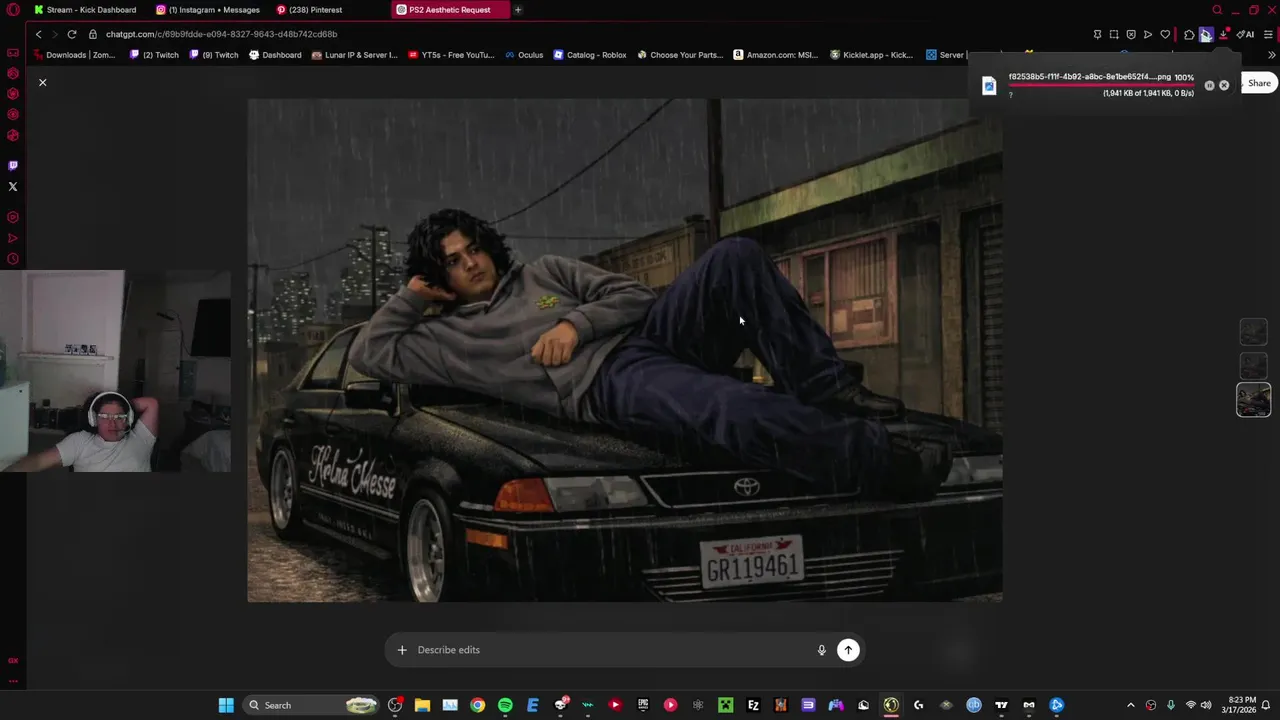
Task: Click the extensions puzzle icon
Action: 1189,34
